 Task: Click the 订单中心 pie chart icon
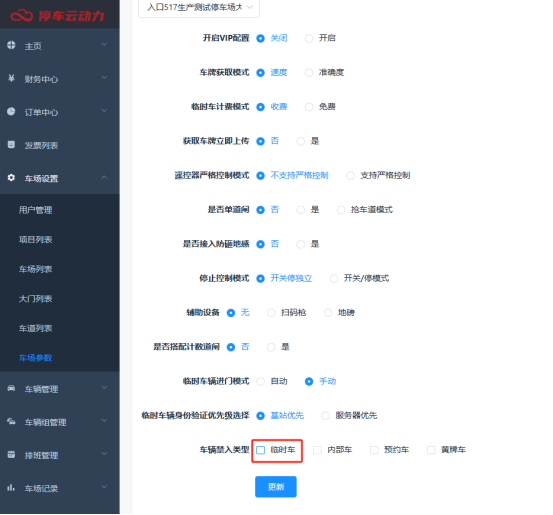pyautogui.click(x=11, y=111)
